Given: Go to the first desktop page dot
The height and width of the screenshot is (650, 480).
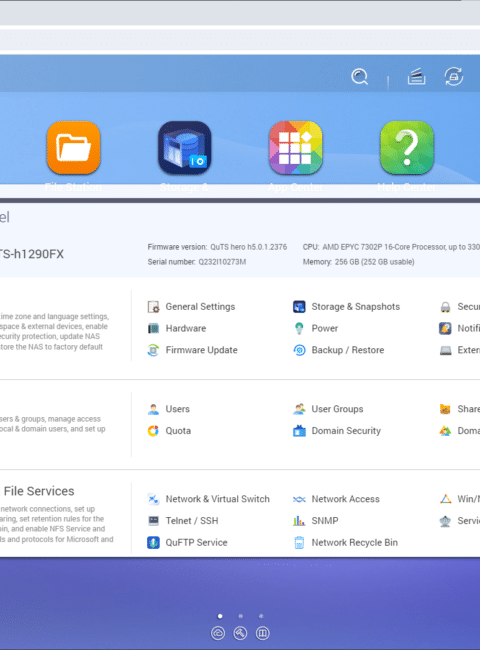Looking at the screenshot, I should [x=220, y=616].
